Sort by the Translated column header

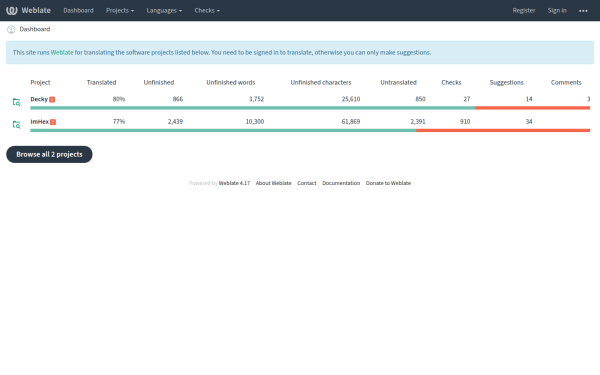[x=101, y=82]
